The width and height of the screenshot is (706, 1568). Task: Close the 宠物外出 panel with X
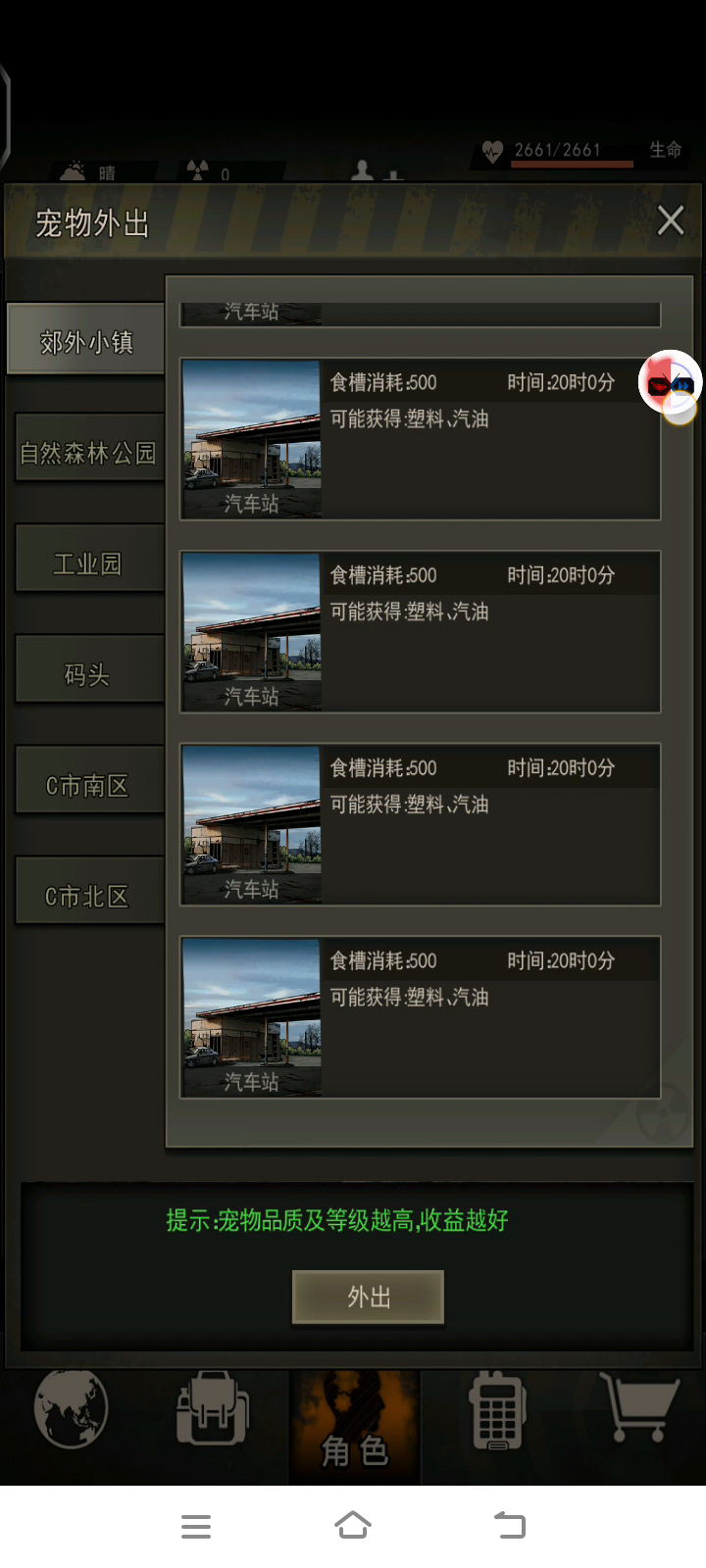pos(671,220)
